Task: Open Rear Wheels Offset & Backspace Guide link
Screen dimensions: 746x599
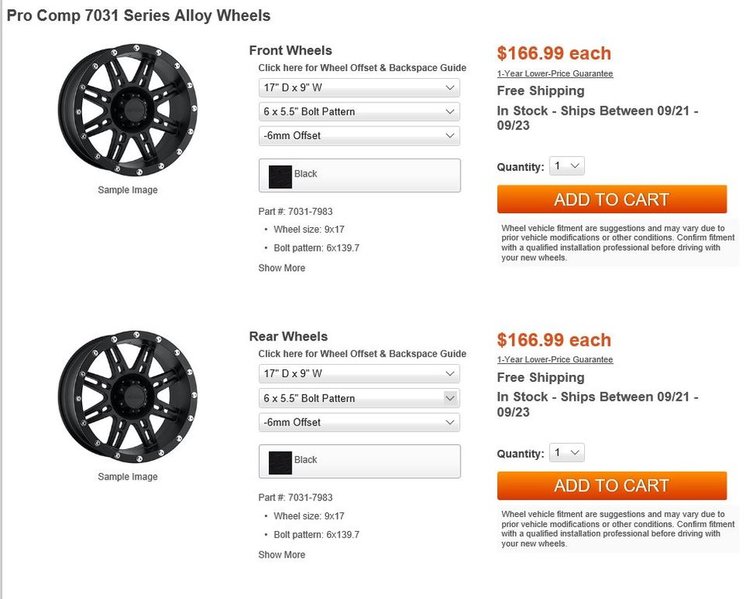Action: (x=362, y=354)
